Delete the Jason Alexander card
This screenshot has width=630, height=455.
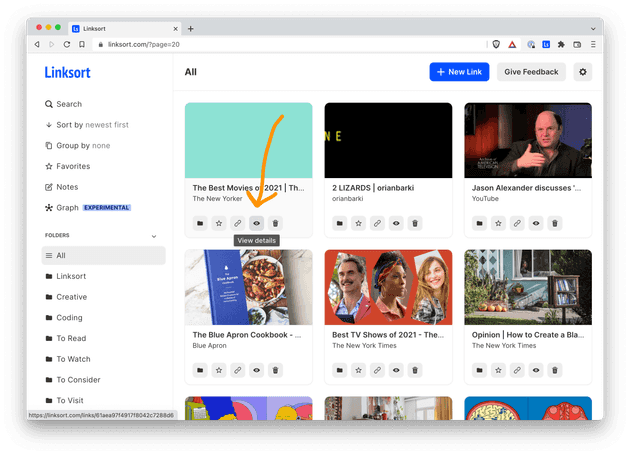click(x=555, y=223)
